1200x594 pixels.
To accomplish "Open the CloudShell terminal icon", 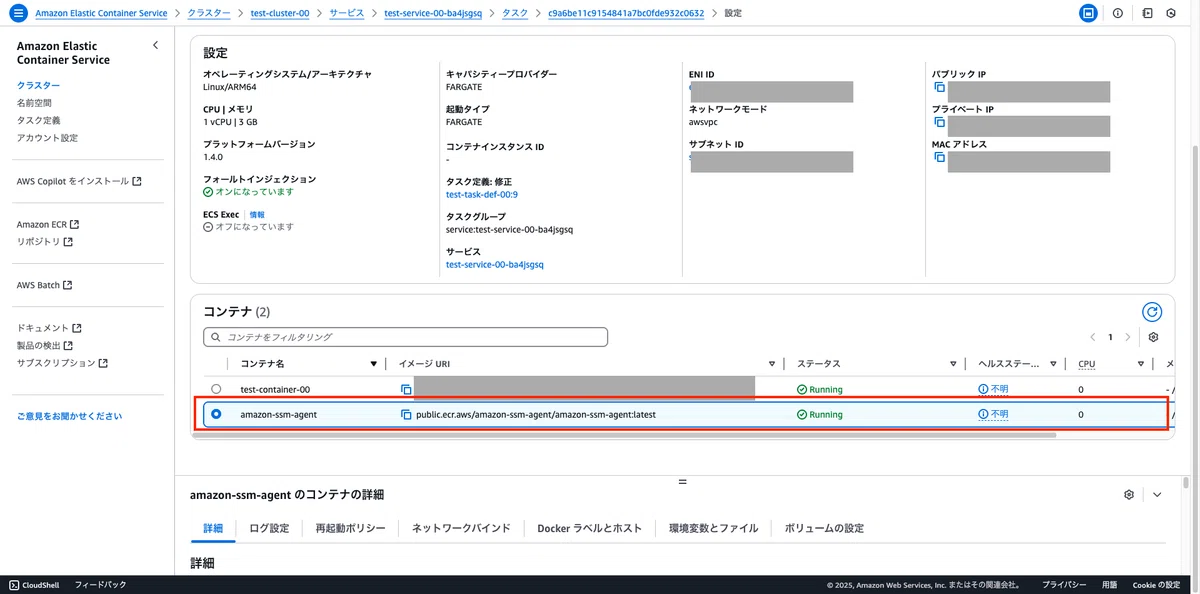I will (x=14, y=584).
